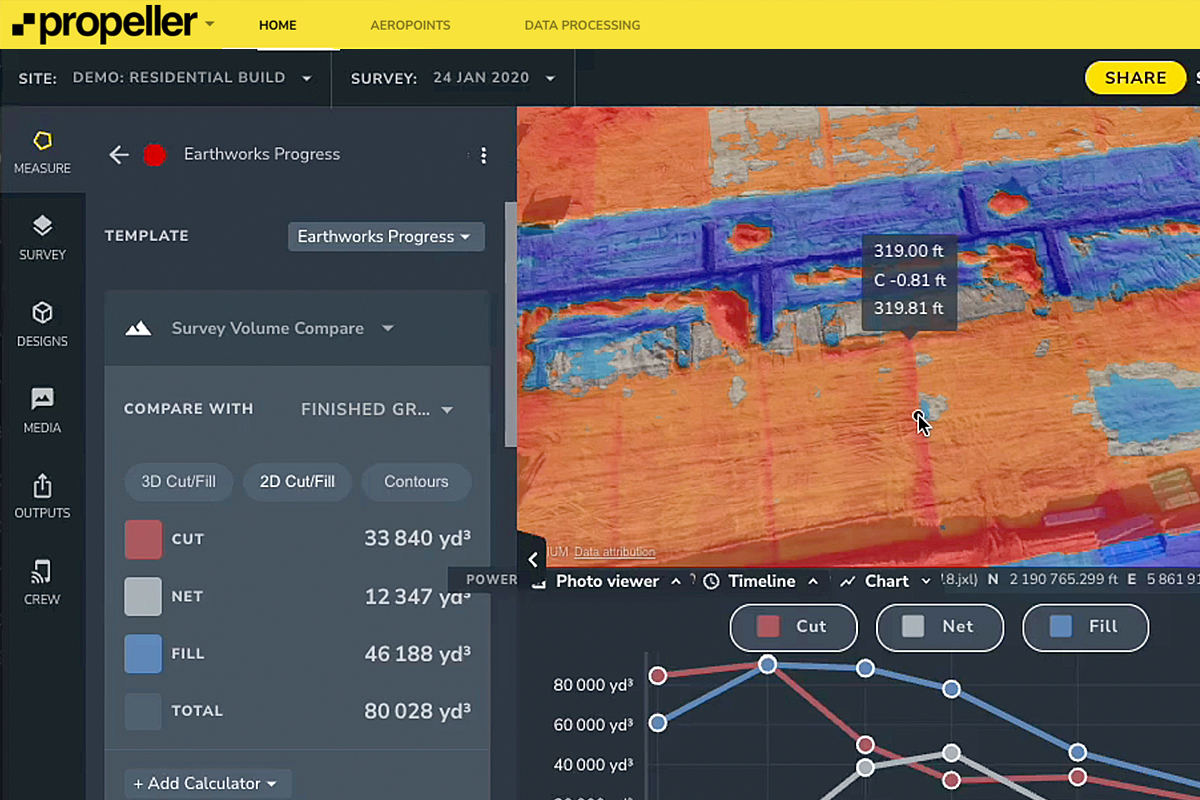
Task: Click the Fill blue color swatch
Action: click(x=143, y=653)
